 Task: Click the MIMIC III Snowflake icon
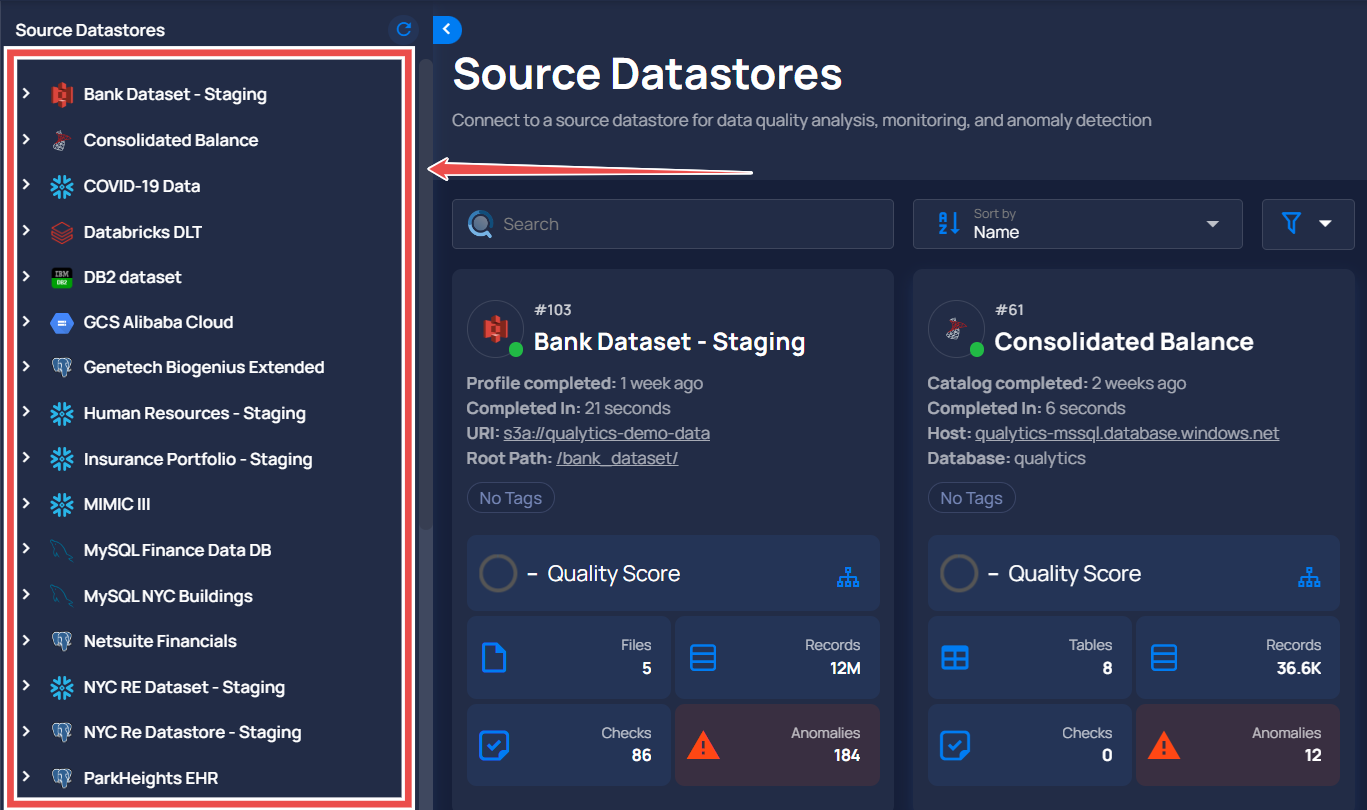pos(62,505)
